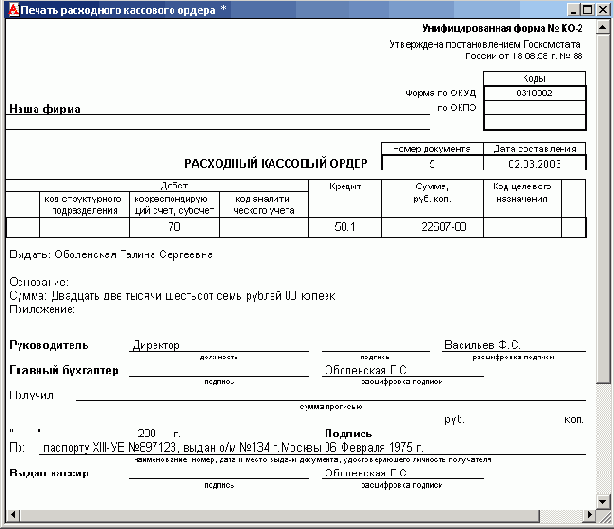Click the credit cell showing 50.1
Screen dimensions: 614x529
(x=346, y=228)
